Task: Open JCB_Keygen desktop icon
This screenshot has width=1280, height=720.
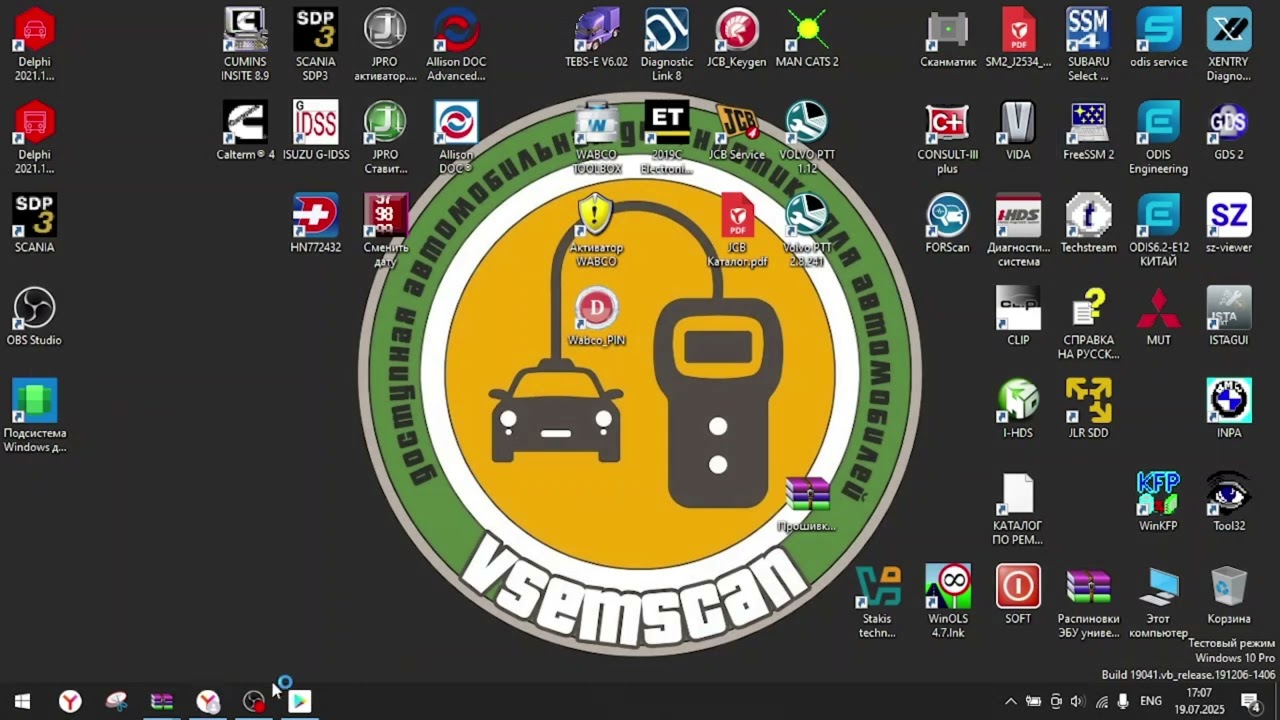Action: click(x=737, y=38)
